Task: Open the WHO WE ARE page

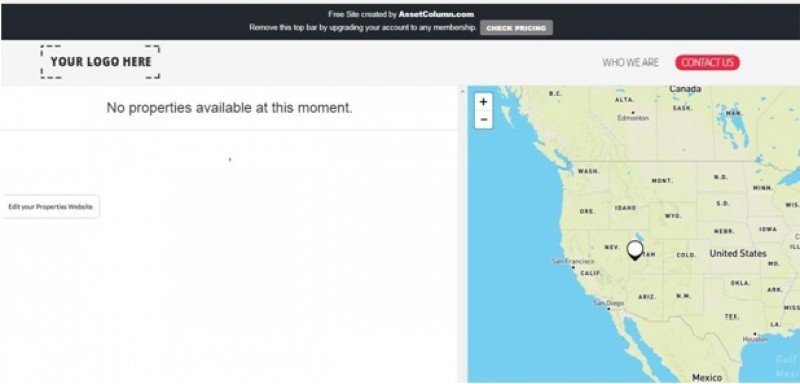Action: point(630,63)
